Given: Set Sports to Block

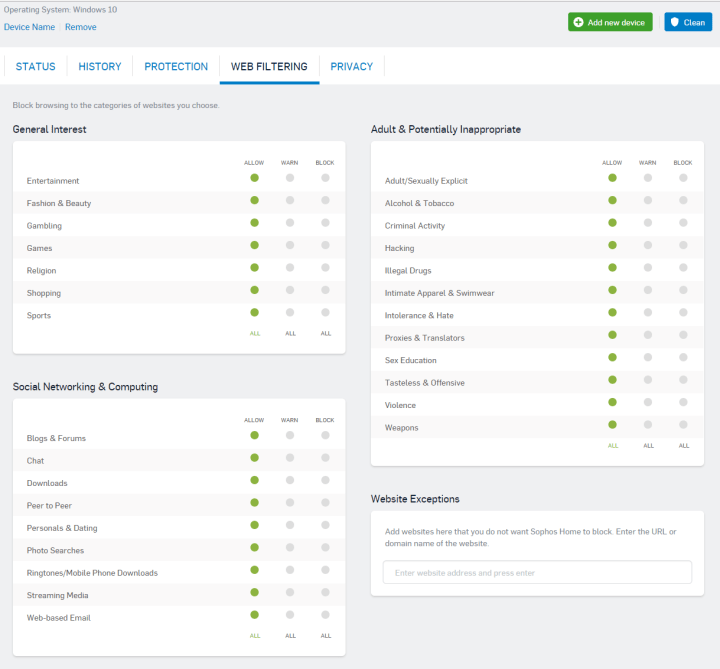Looking at the screenshot, I should coord(325,313).
